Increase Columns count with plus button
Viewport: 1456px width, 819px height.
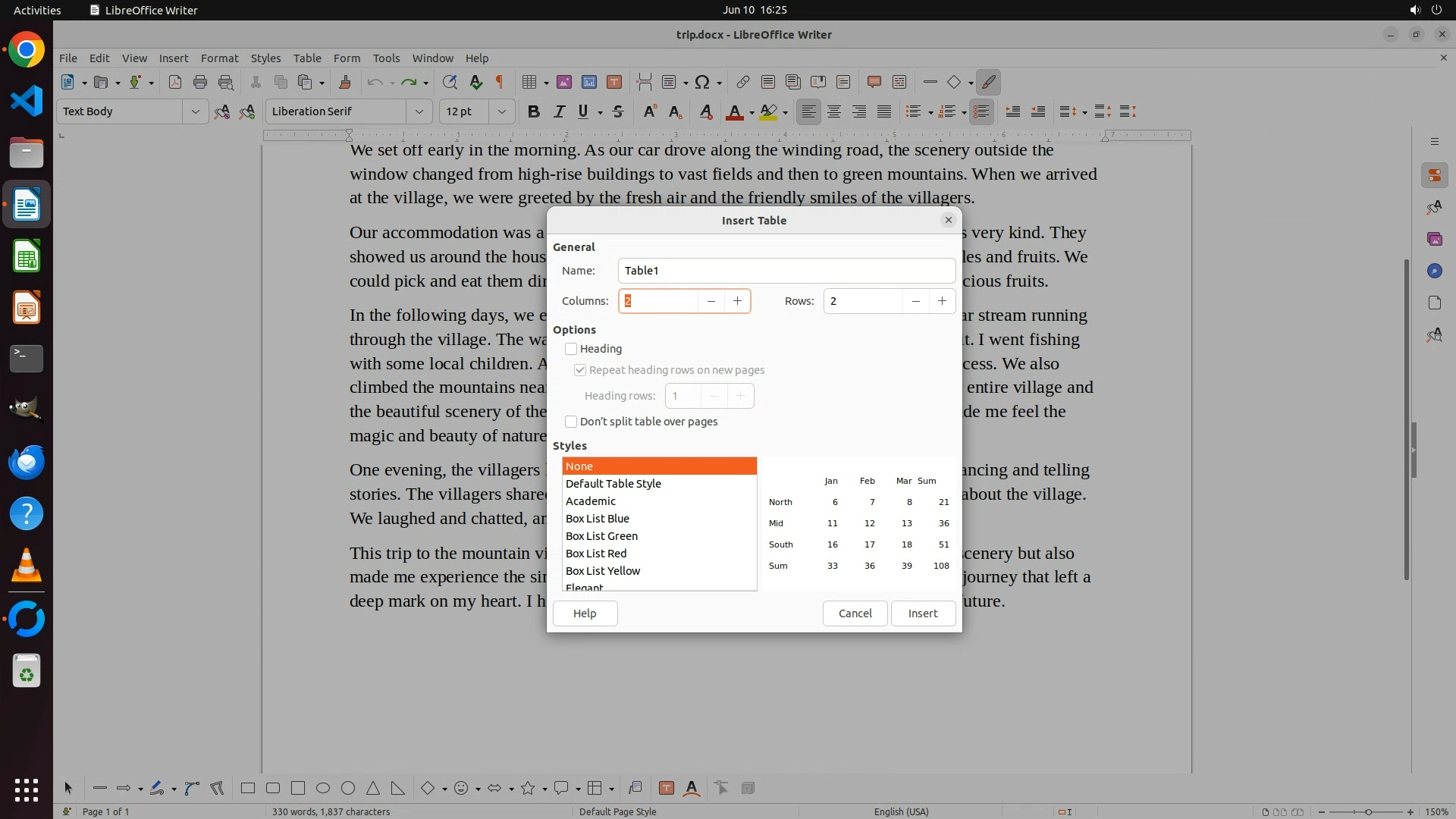tap(737, 301)
